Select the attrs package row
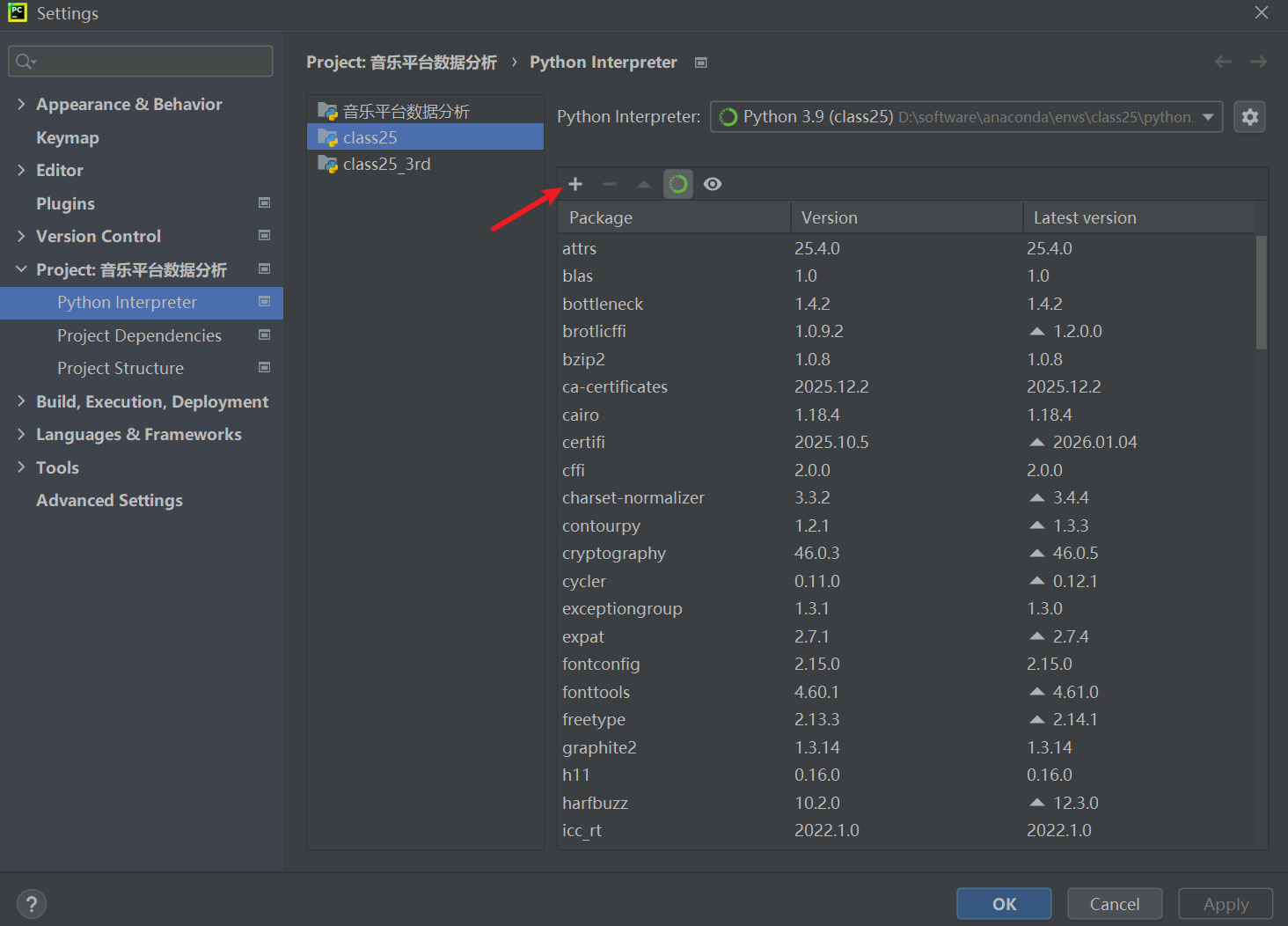The width and height of the screenshot is (1288, 926). 906,248
